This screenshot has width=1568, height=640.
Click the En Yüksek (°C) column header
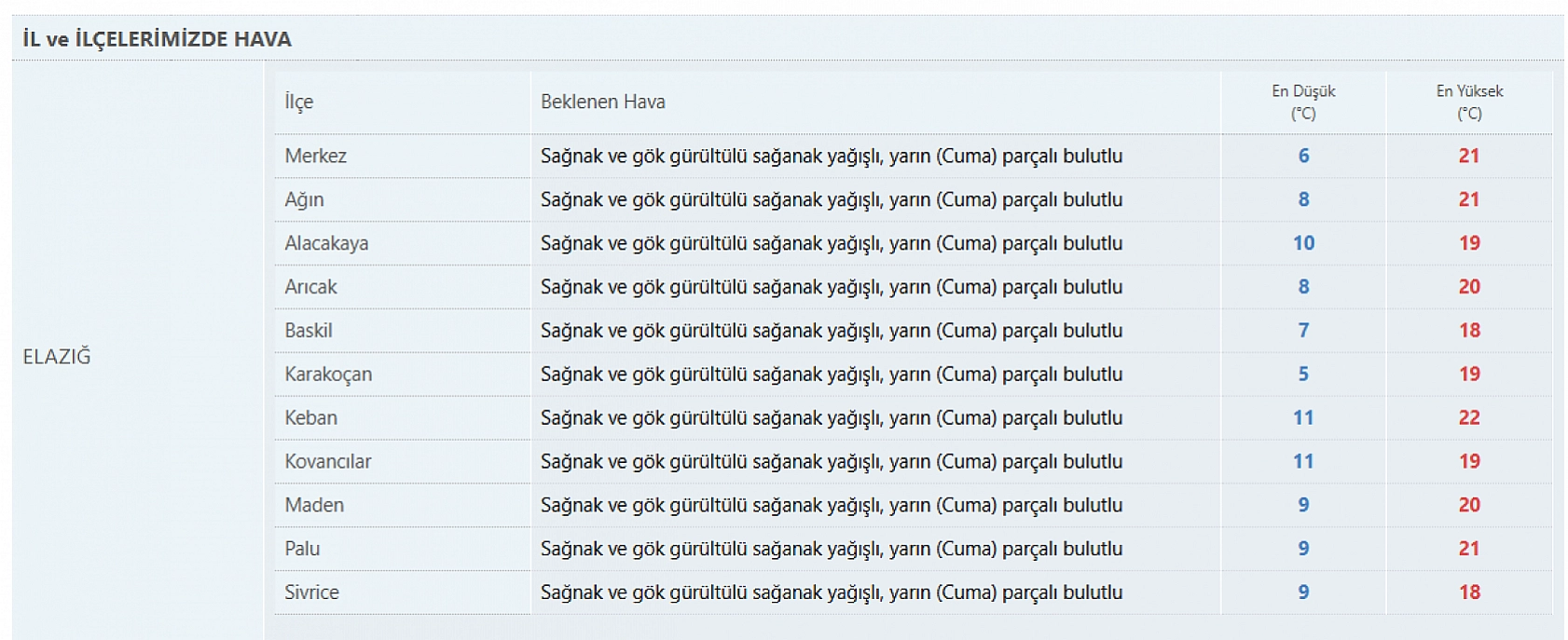pos(1469,102)
